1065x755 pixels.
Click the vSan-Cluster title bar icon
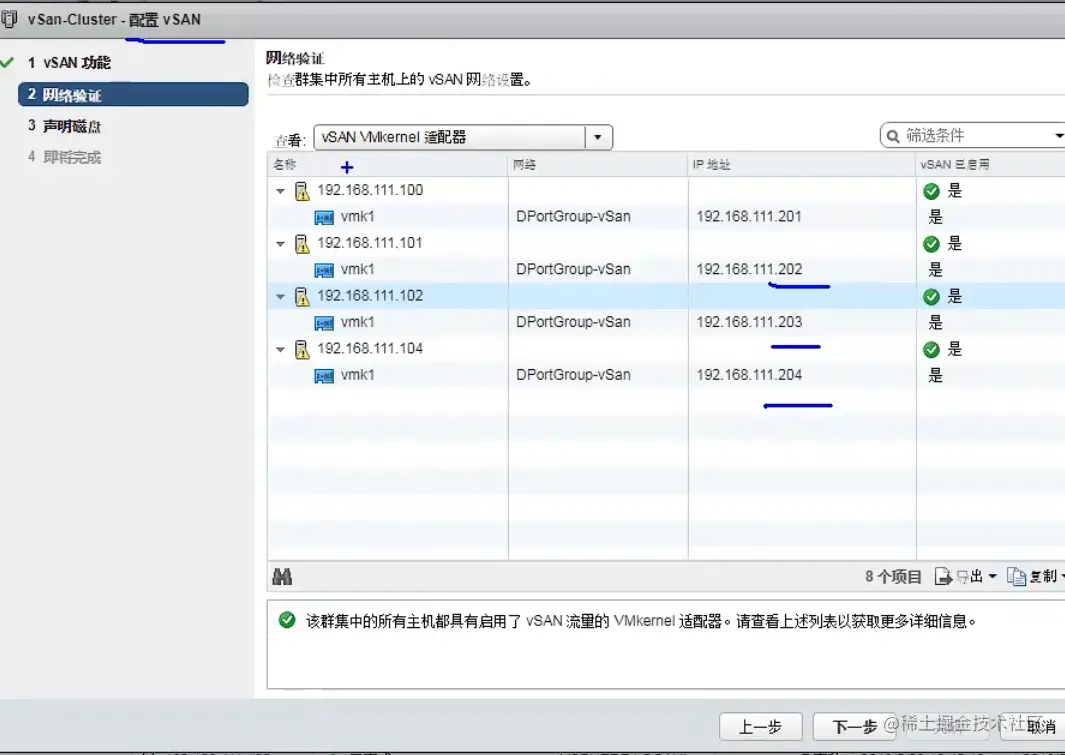(x=9, y=19)
